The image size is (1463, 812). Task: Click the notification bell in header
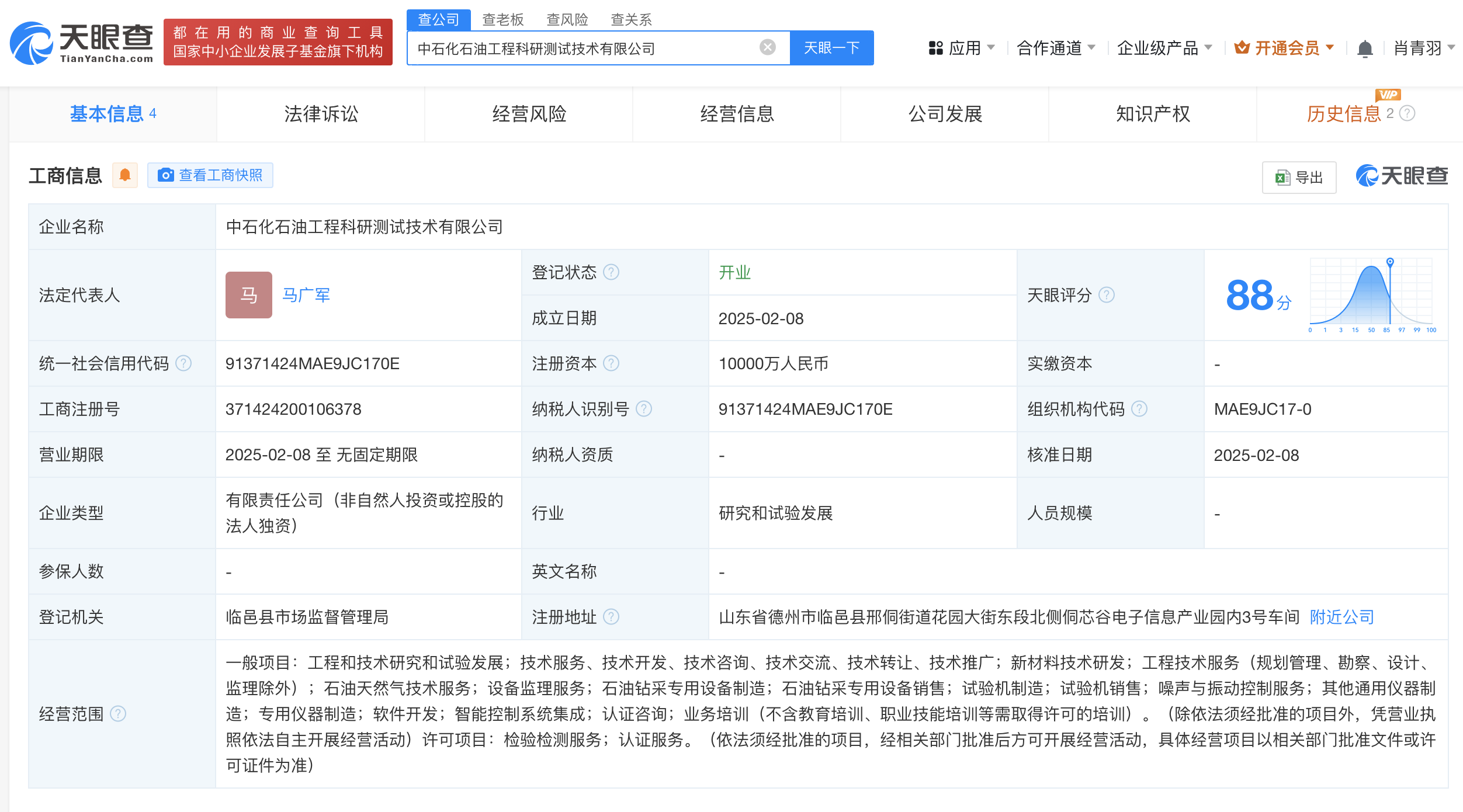[1364, 48]
